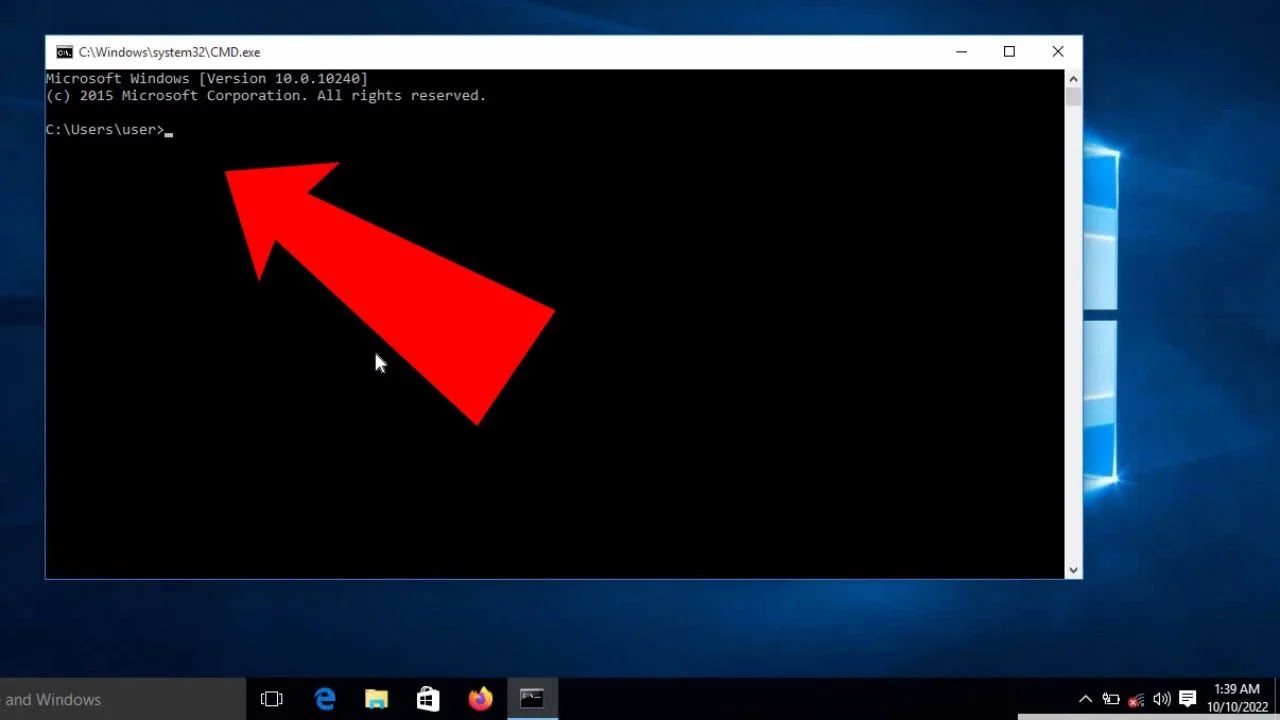Viewport: 1280px width, 720px height.
Task: Click the CMD scrollbar up arrow
Action: [x=1073, y=79]
